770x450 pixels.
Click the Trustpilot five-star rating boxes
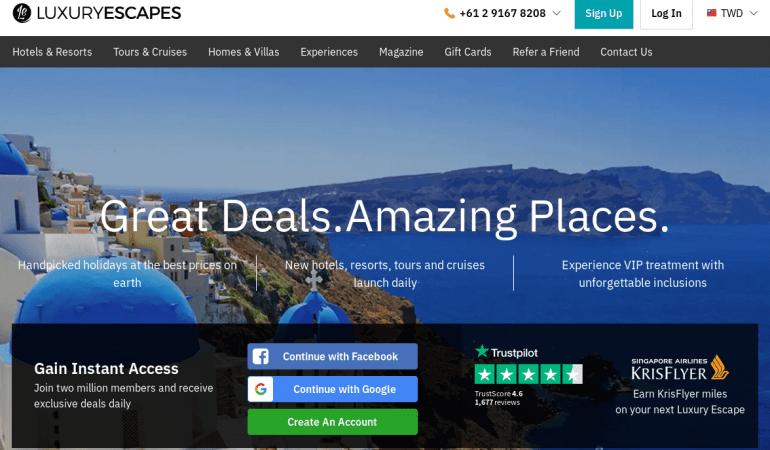pyautogui.click(x=528, y=374)
